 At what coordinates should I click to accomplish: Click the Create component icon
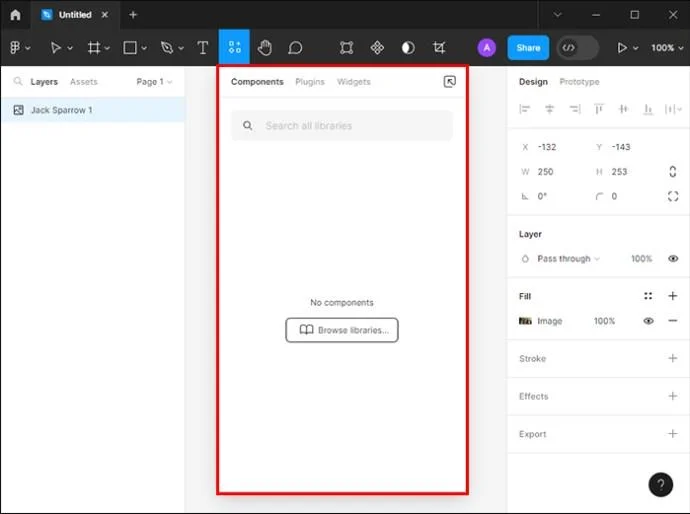377,48
